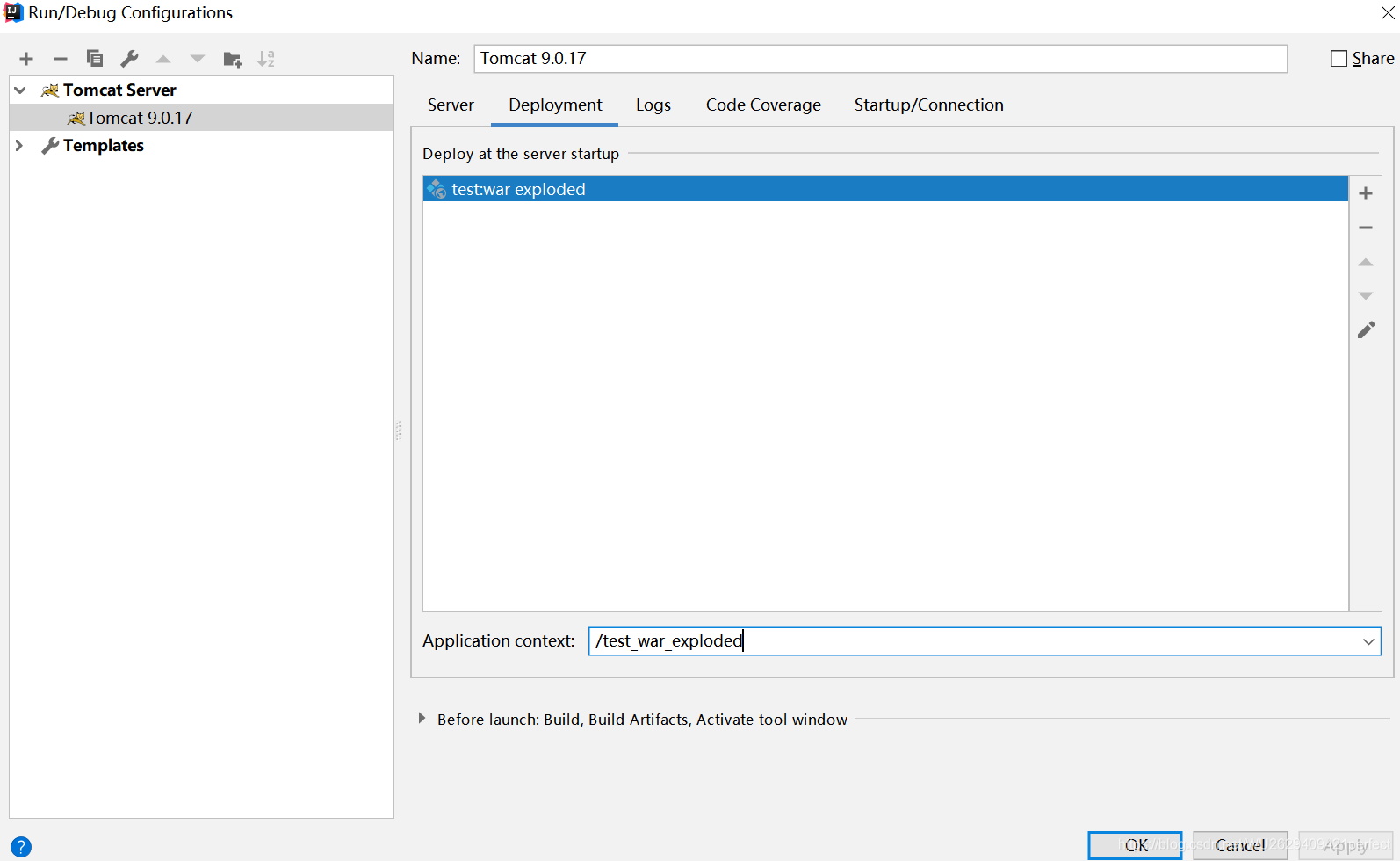Click the Apply button
This screenshot has height=861, width=1400.
1346,845
